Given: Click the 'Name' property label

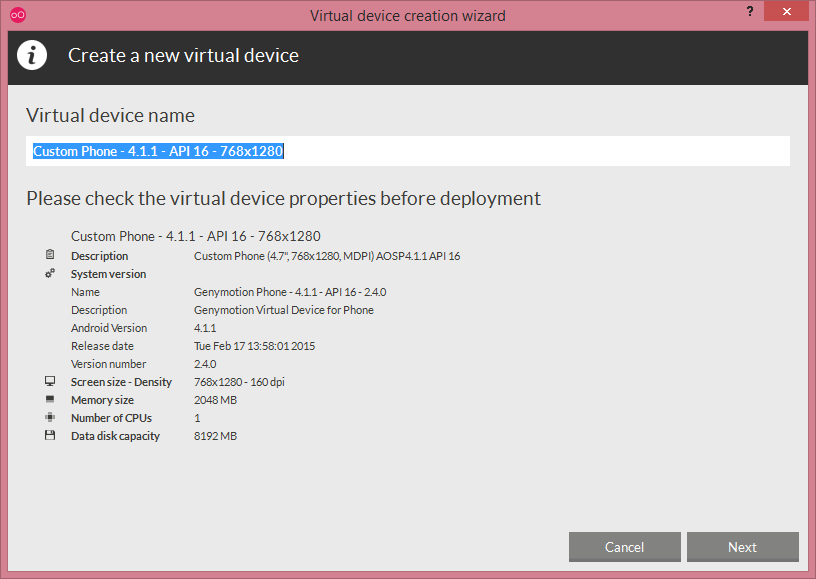Looking at the screenshot, I should click(x=85, y=292).
